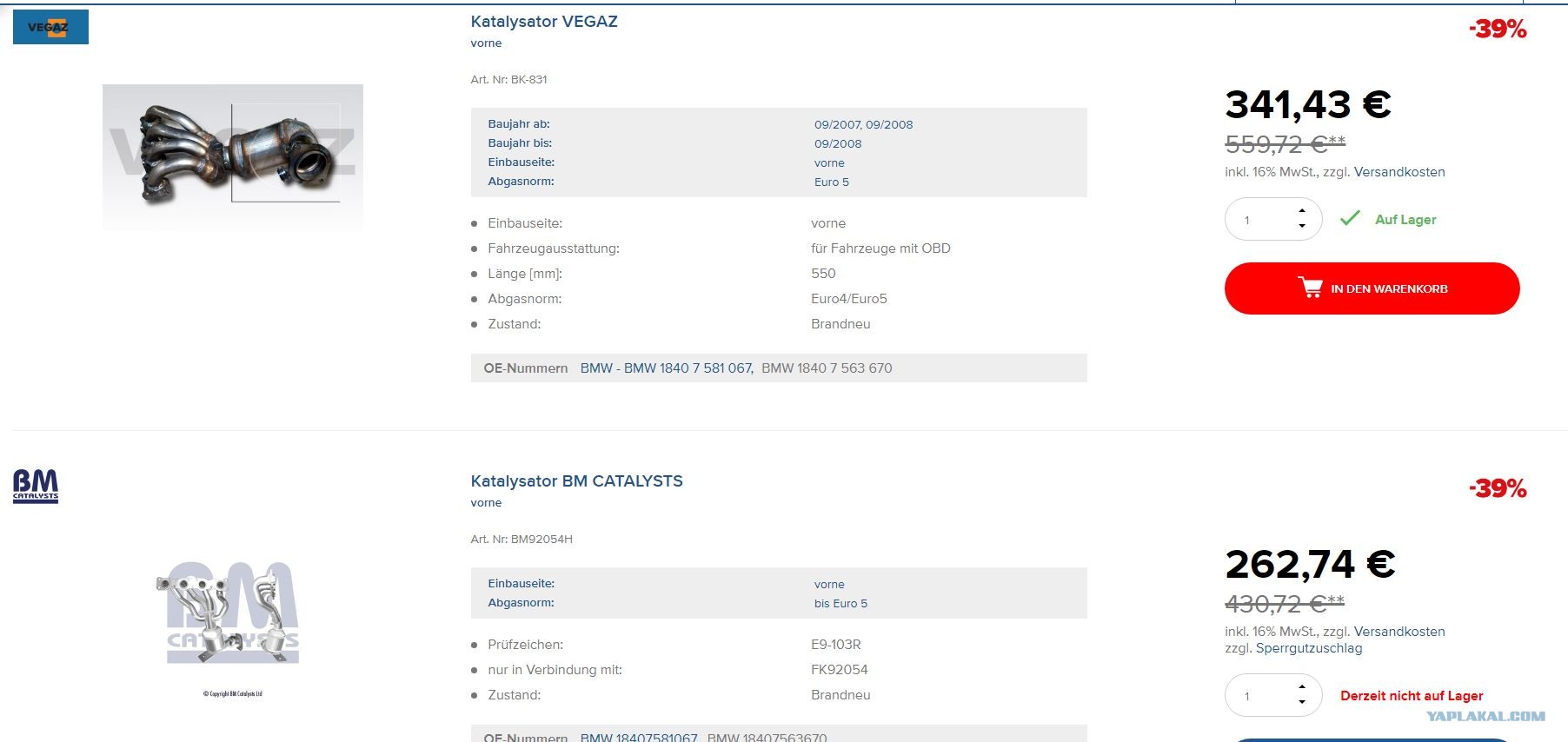Viewport: 1568px width, 742px height.
Task: Click the Euro4/Euro5 value
Action: 849,299
